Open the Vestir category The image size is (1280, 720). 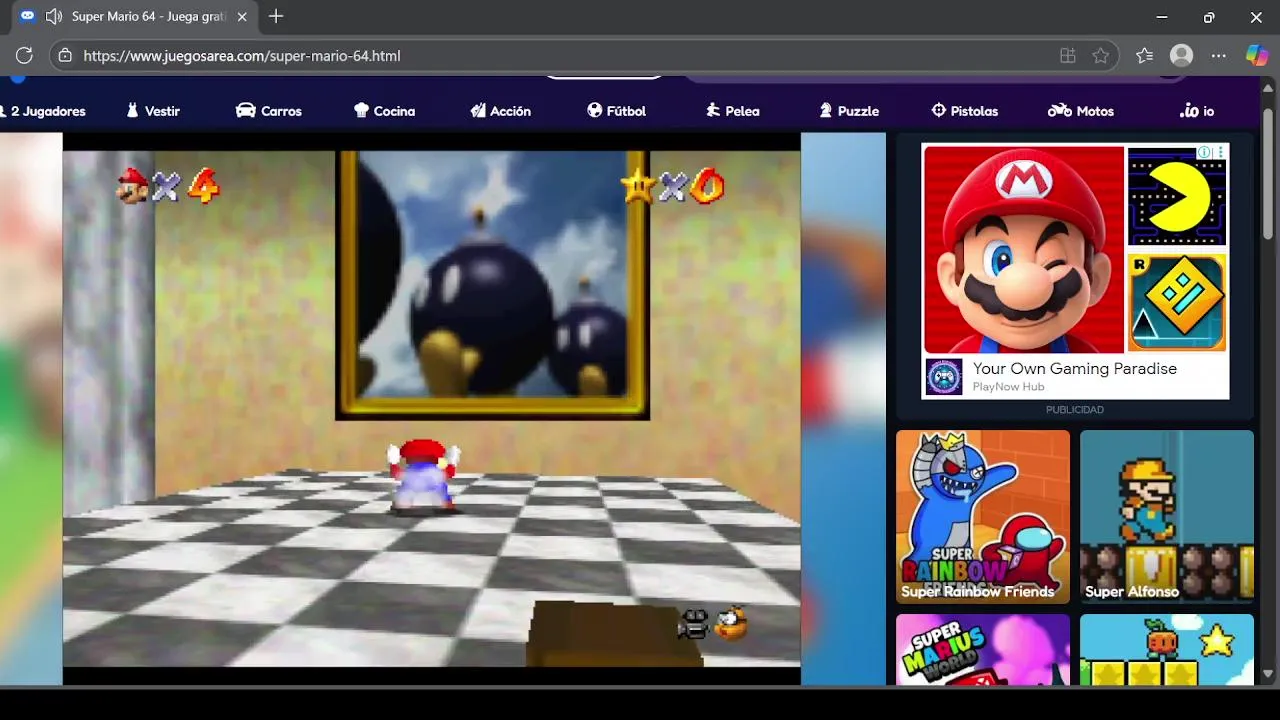[153, 111]
